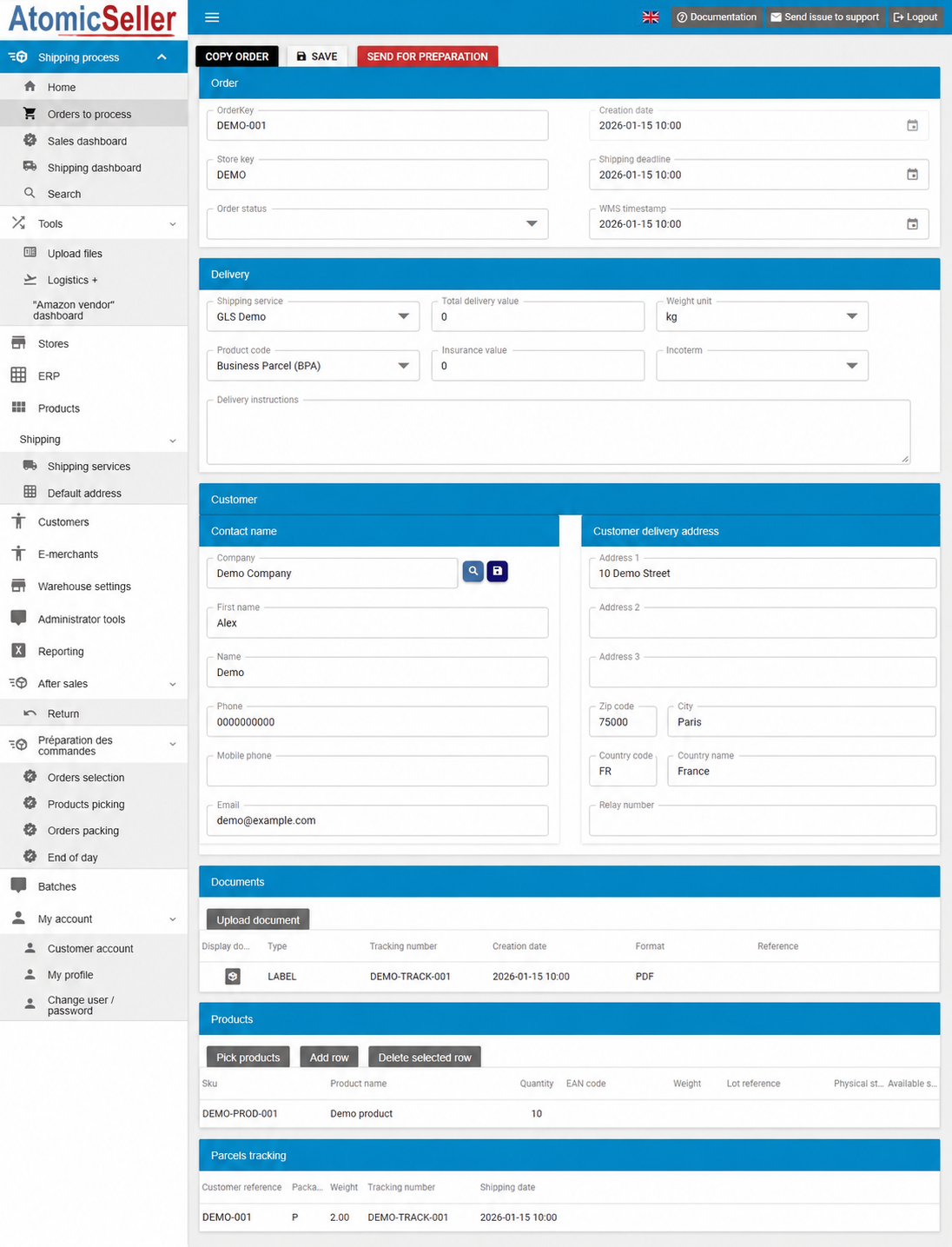Click SEND FOR PREPARATION button

[x=427, y=56]
